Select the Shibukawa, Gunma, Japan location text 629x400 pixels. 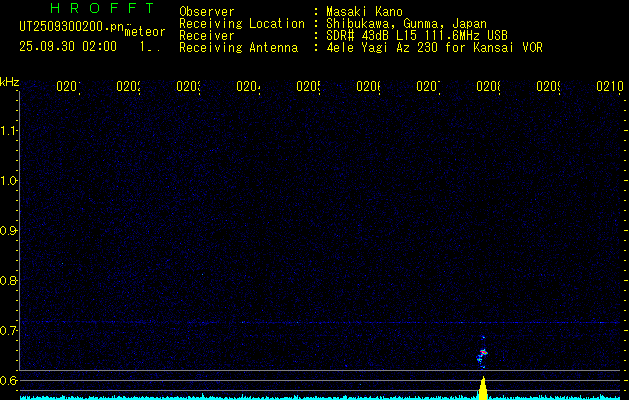pyautogui.click(x=401, y=23)
